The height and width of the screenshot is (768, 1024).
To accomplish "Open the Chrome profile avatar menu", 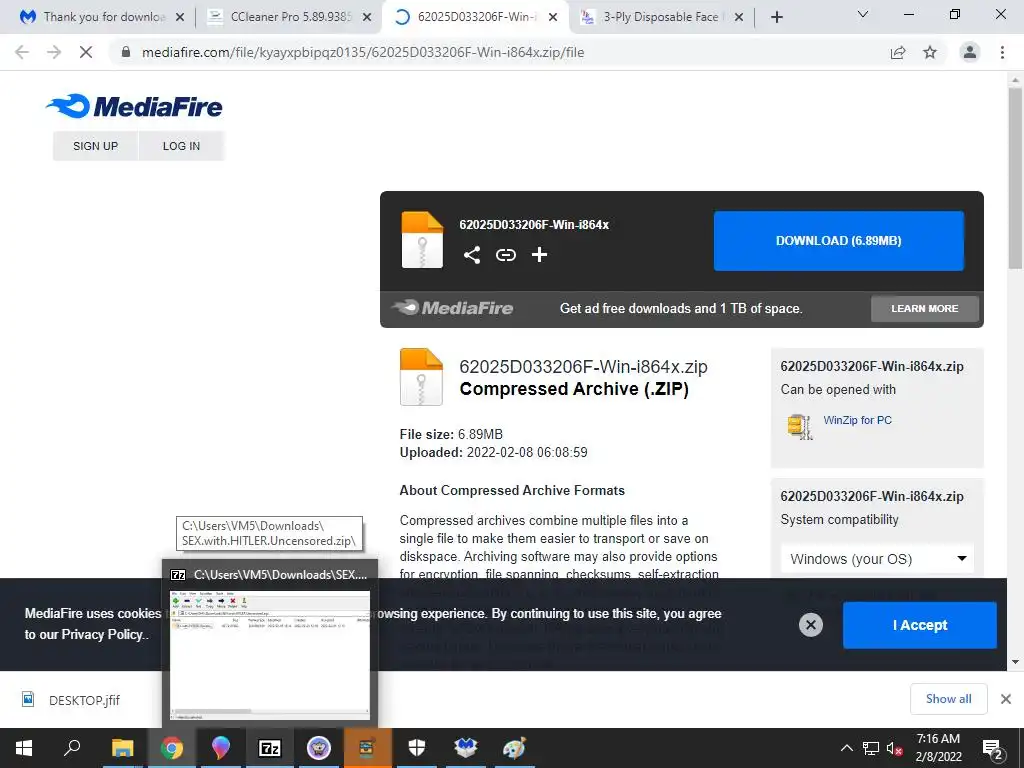I will tap(970, 52).
